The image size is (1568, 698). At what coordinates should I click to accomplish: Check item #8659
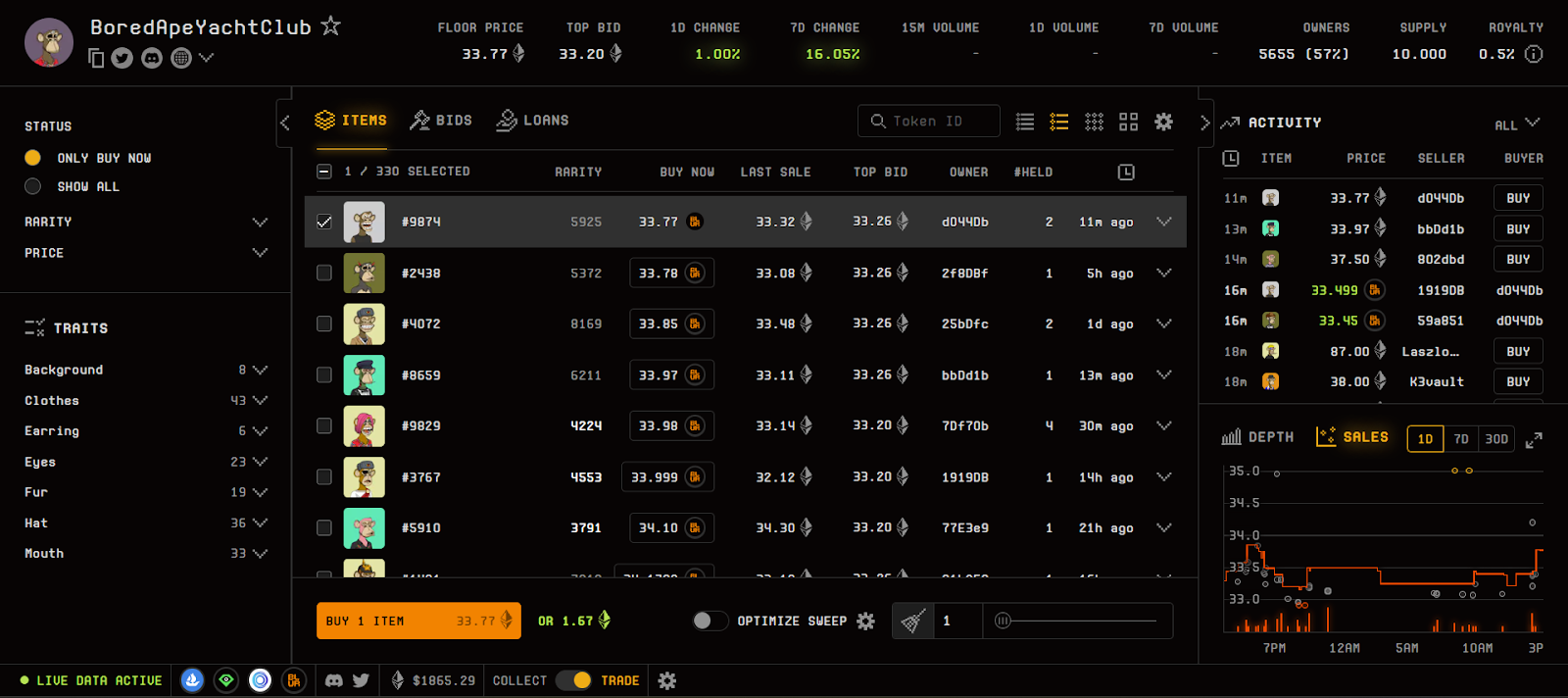coord(324,374)
